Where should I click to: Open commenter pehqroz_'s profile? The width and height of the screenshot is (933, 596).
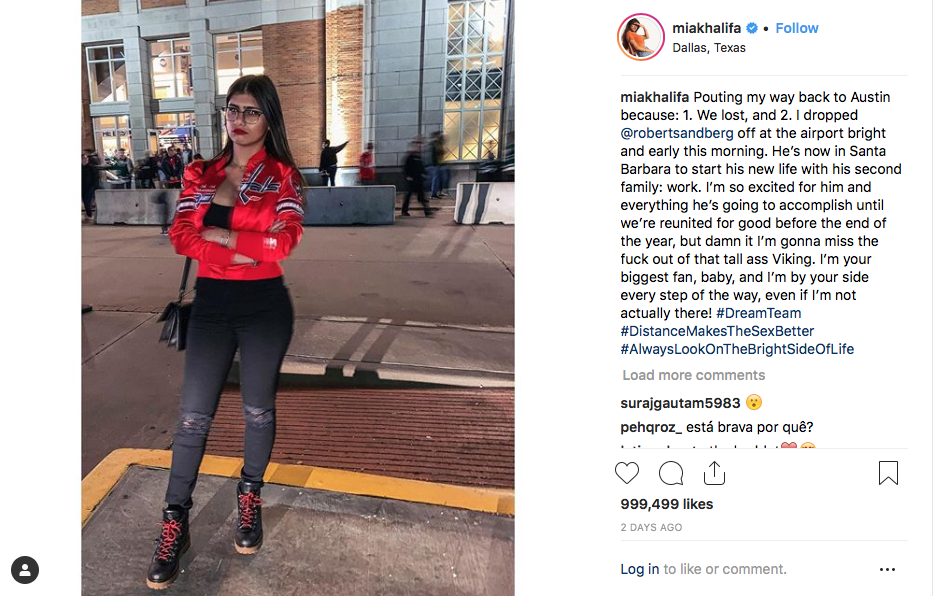coord(651,427)
